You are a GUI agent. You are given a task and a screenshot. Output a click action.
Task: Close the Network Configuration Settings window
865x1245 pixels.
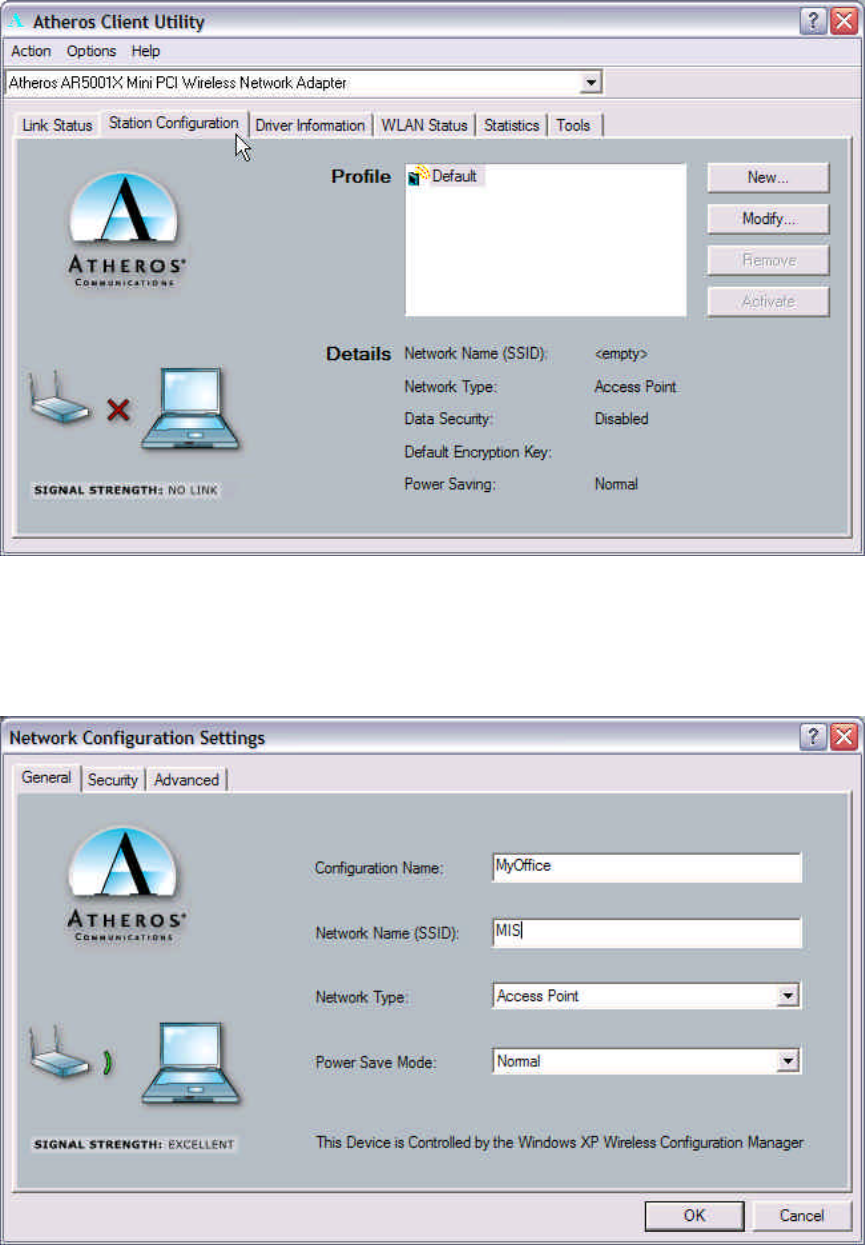(x=844, y=738)
